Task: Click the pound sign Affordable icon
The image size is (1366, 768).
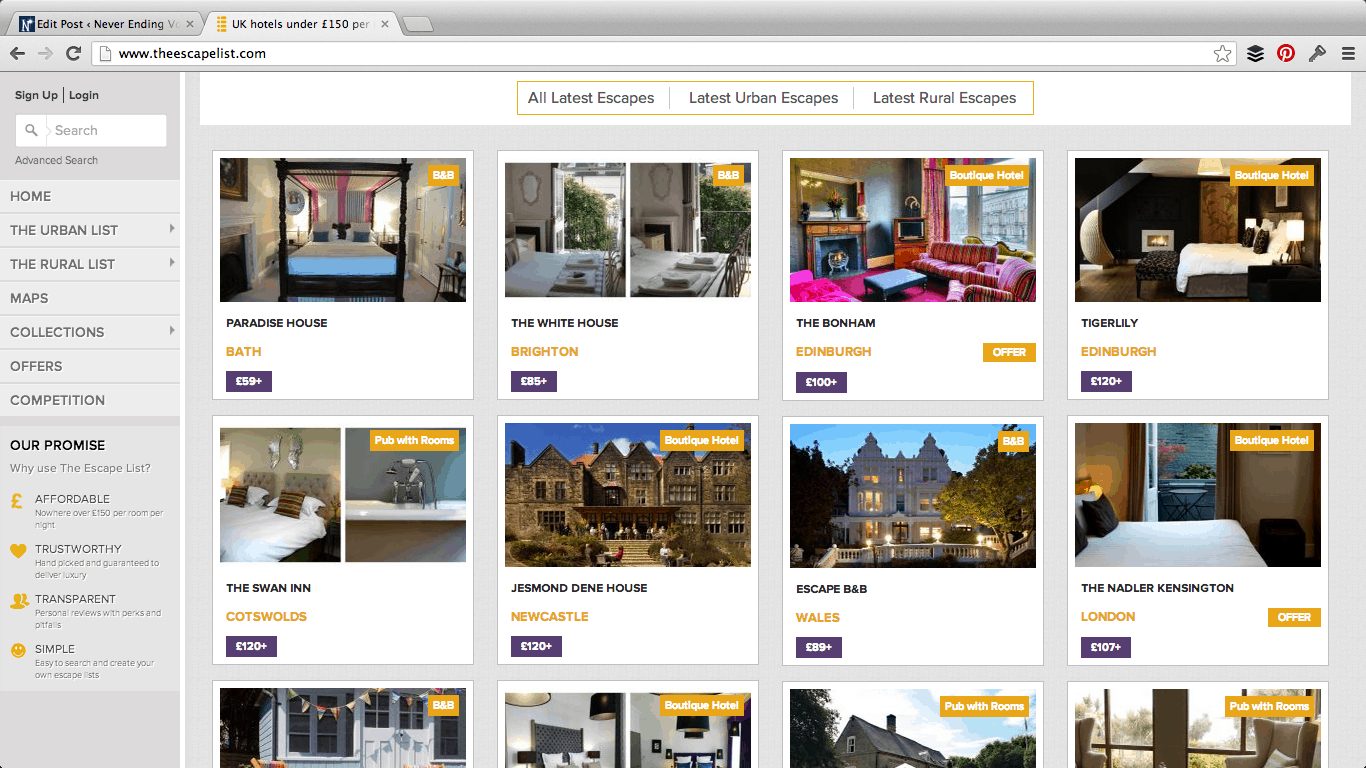Action: 18,502
